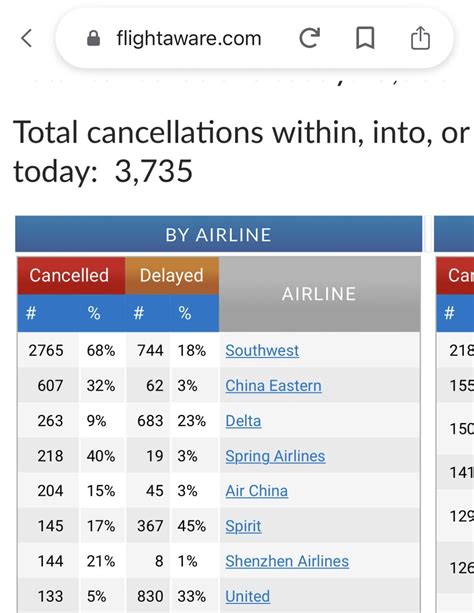Open the China Eastern link
The height and width of the screenshot is (613, 474).
click(273, 385)
